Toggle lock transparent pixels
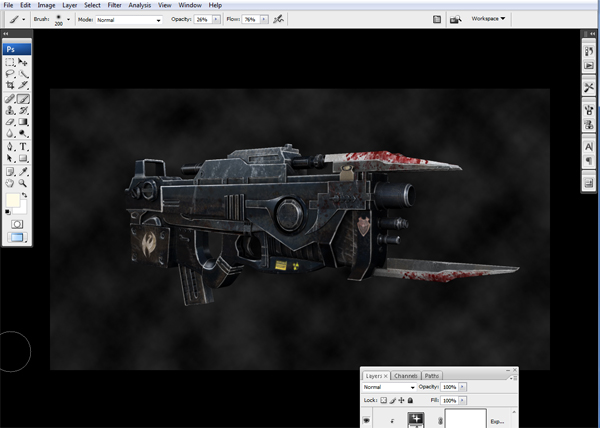Screen dimensions: 600x428 383,400
